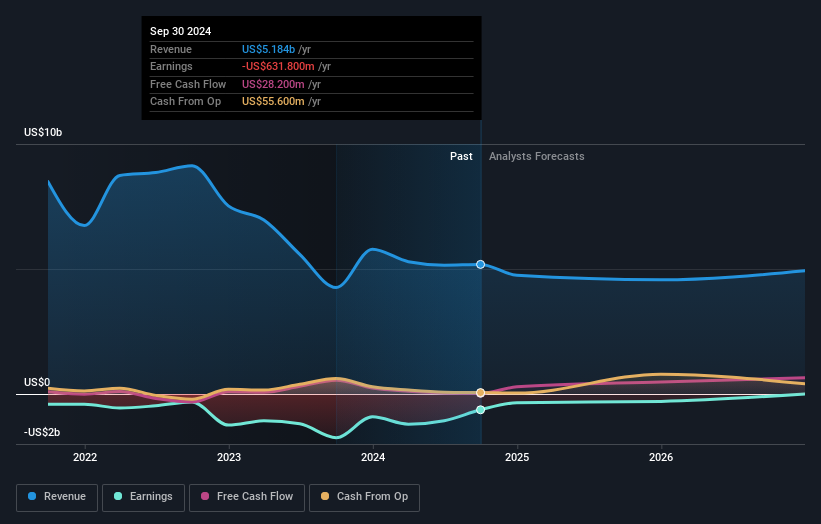Click the US$10b y-axis label
Viewport: 821px width, 524px height.
[x=43, y=132]
